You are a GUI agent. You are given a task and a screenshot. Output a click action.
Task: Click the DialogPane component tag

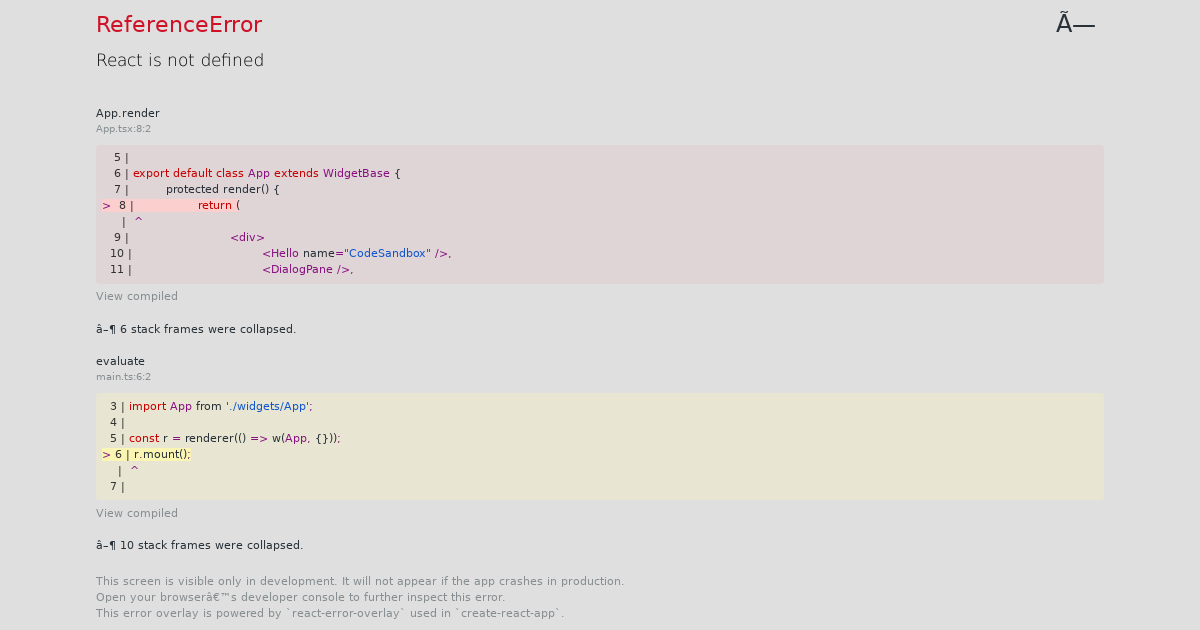click(297, 269)
